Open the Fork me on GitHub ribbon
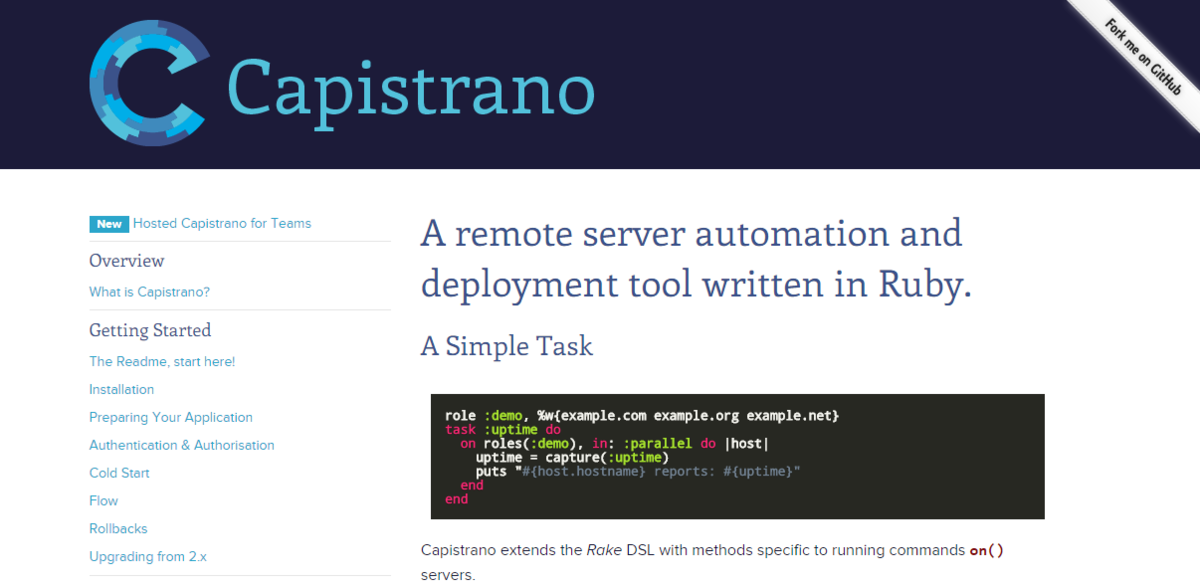Image resolution: width=1200 pixels, height=587 pixels. 1142,56
